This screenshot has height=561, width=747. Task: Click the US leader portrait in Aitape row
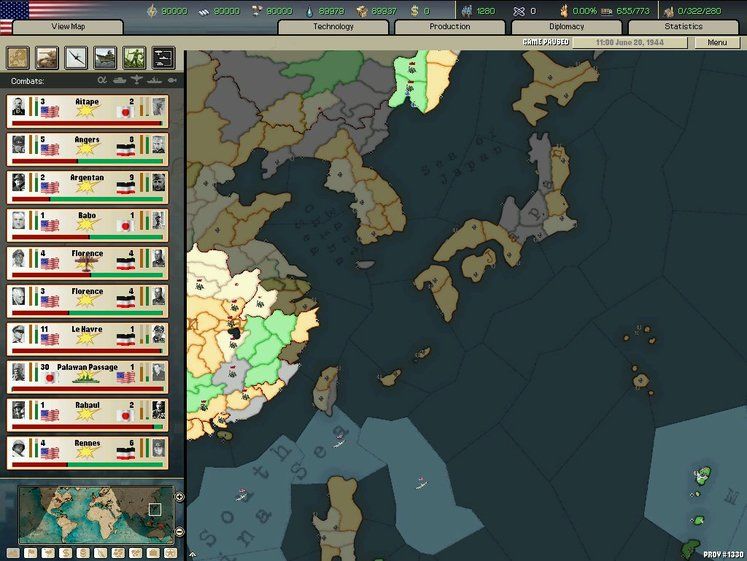[19, 107]
